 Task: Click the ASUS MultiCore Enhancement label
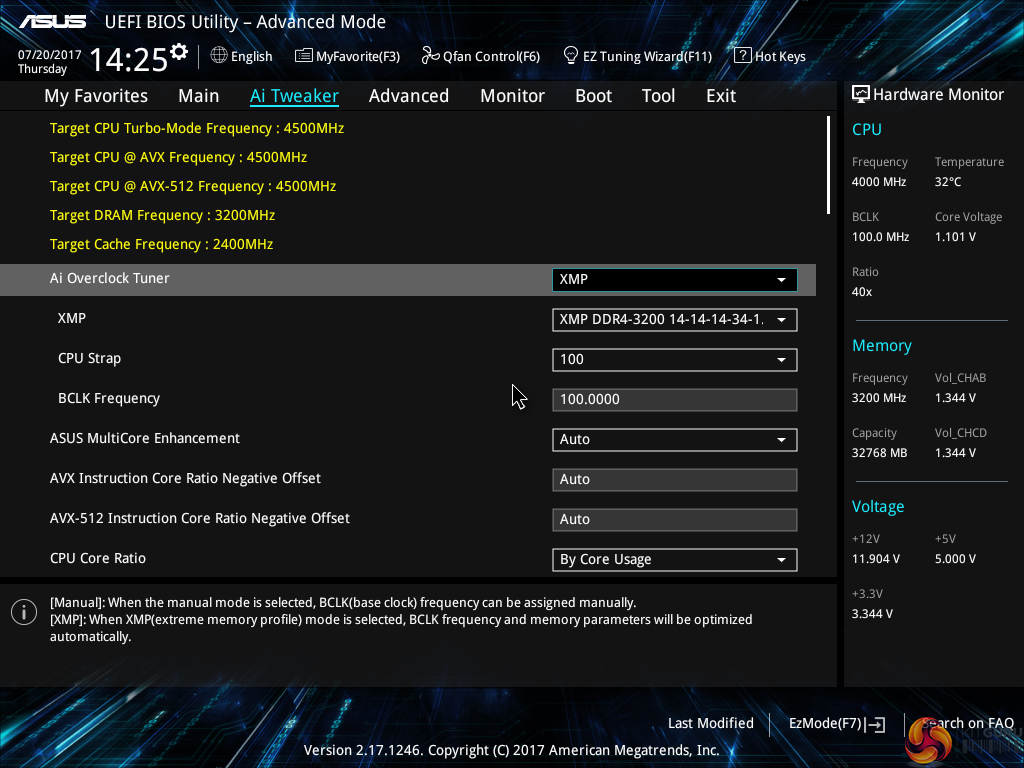145,438
